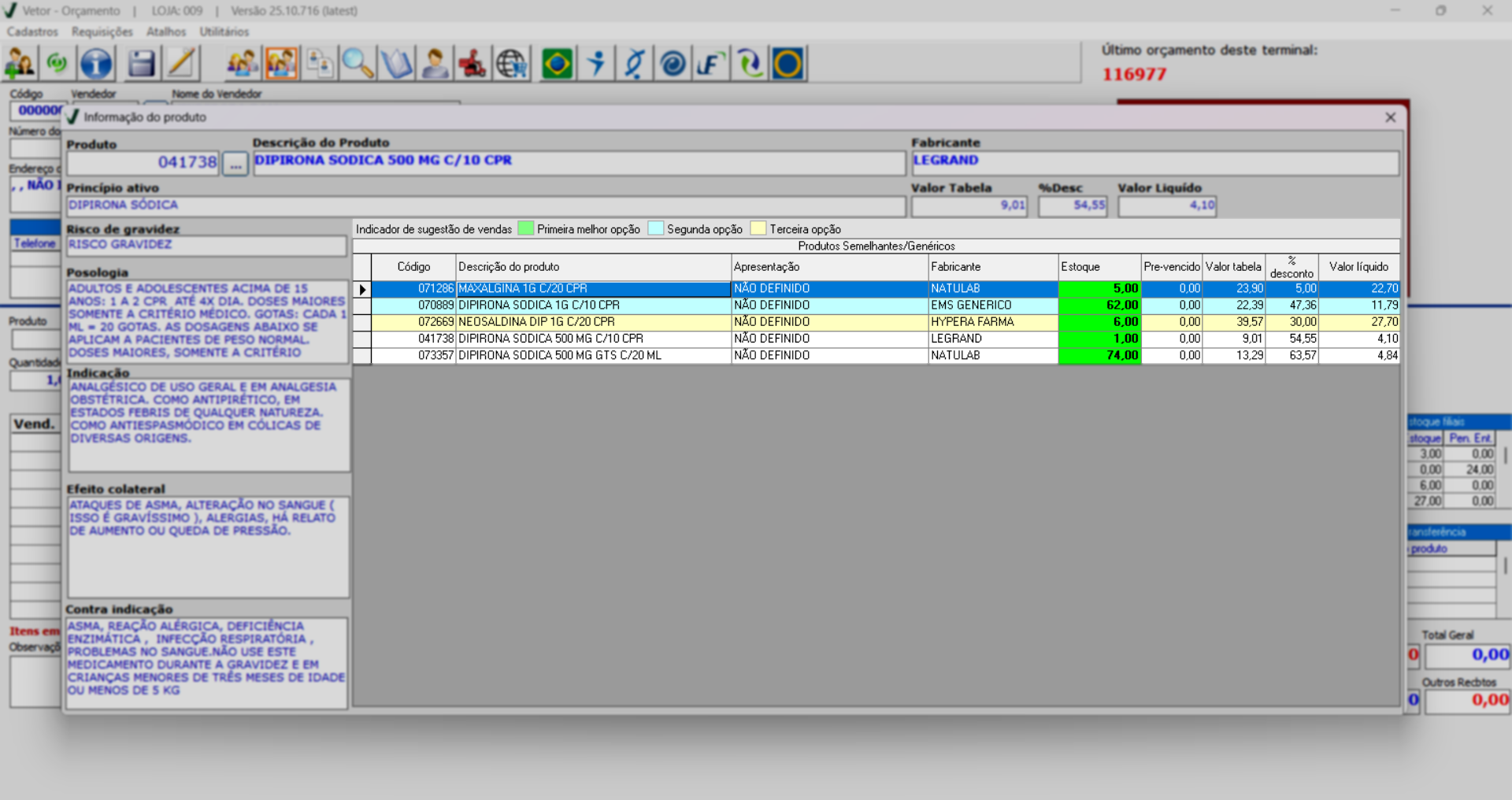Click the globe with shopping cart icon
1512x800 pixels.
point(512,64)
